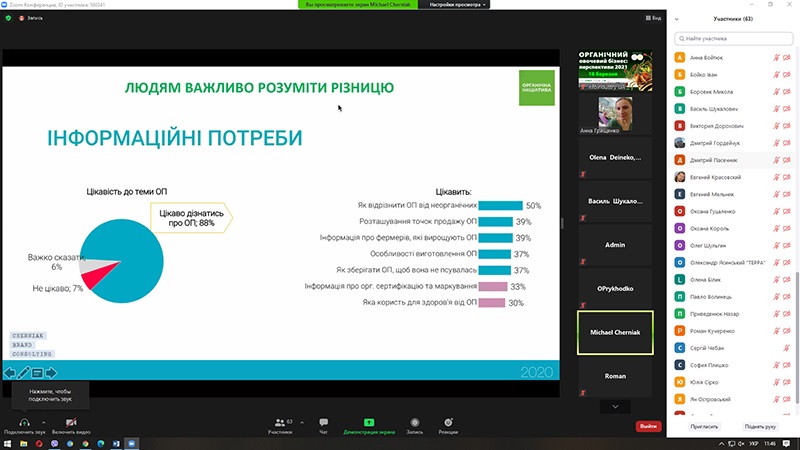Click muted microphone icon for Евгений Мельник
The width and height of the screenshot is (800, 450).
(x=776, y=194)
